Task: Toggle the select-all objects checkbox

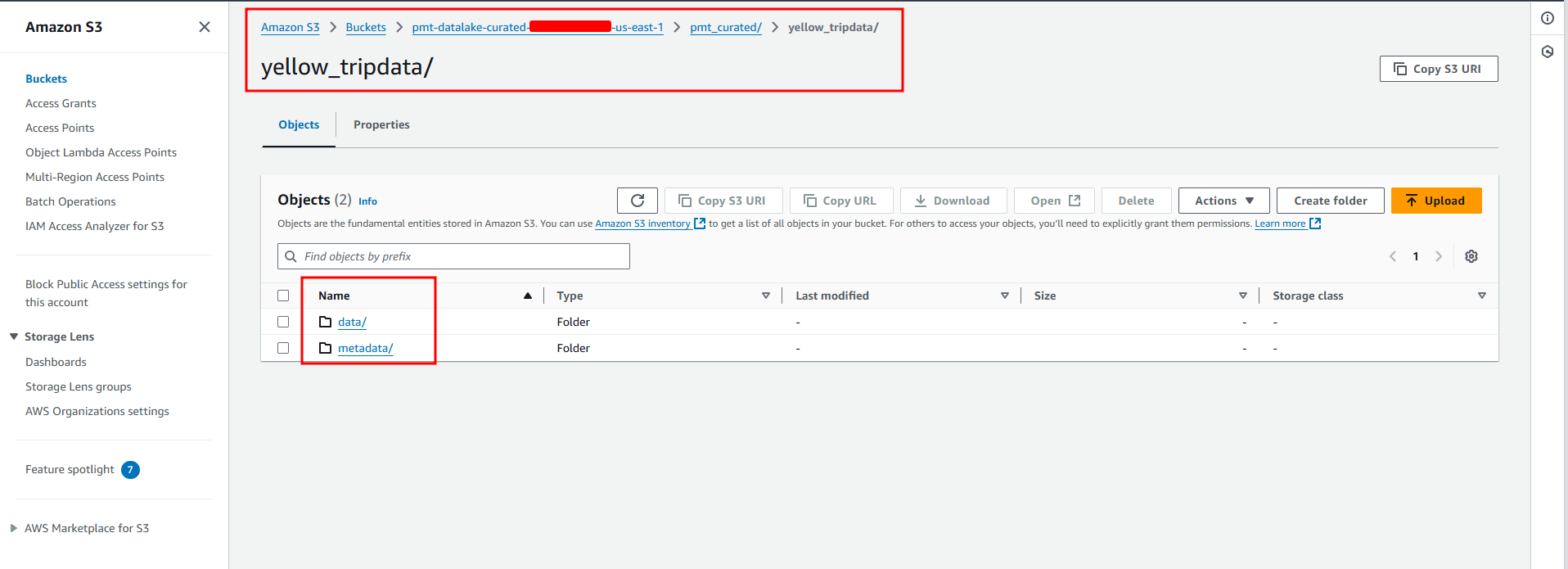Action: pyautogui.click(x=283, y=296)
